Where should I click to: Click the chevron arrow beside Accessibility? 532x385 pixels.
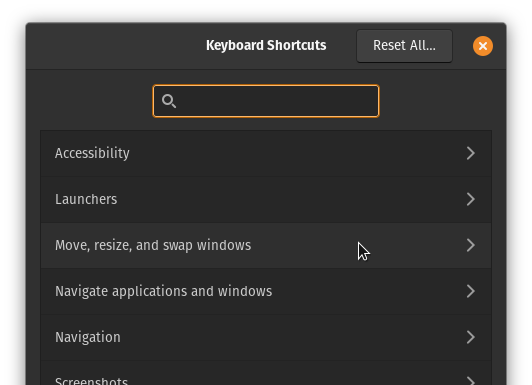[x=470, y=153]
